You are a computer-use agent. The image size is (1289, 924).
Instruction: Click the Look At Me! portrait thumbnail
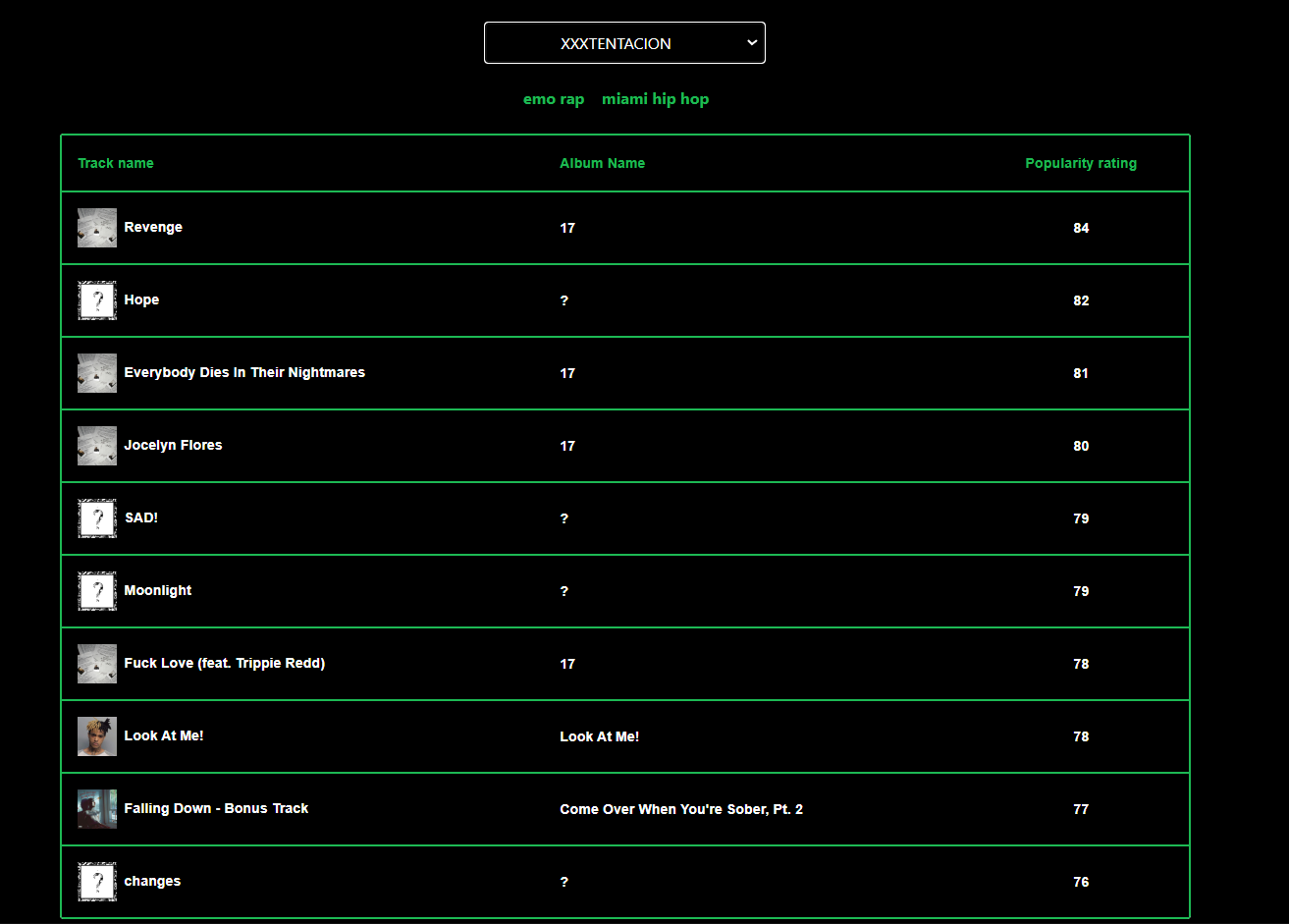coord(96,735)
